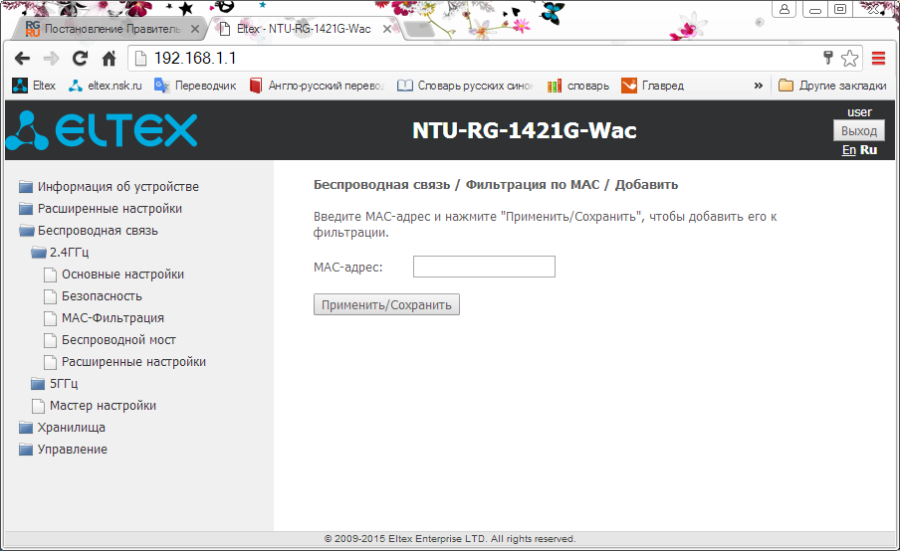The height and width of the screenshot is (551, 900).
Task: Click the folder icon beside 5ГГц
Action: click(38, 383)
